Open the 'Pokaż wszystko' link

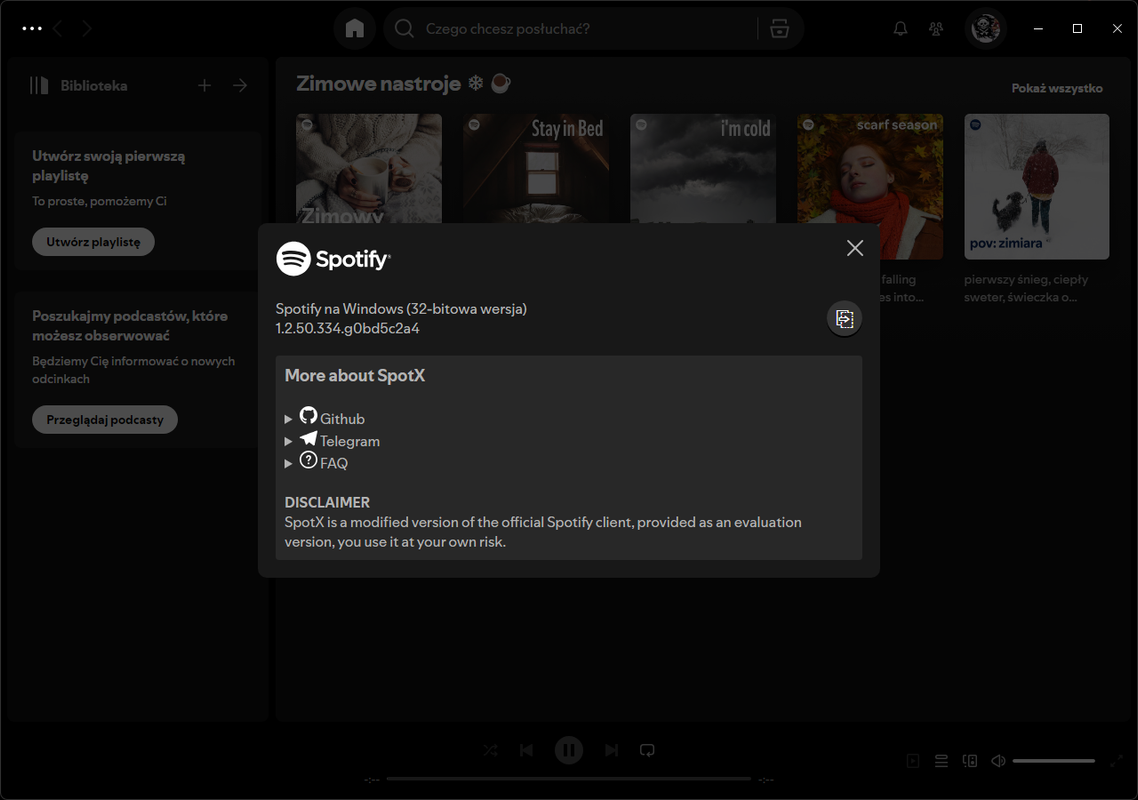[1057, 88]
